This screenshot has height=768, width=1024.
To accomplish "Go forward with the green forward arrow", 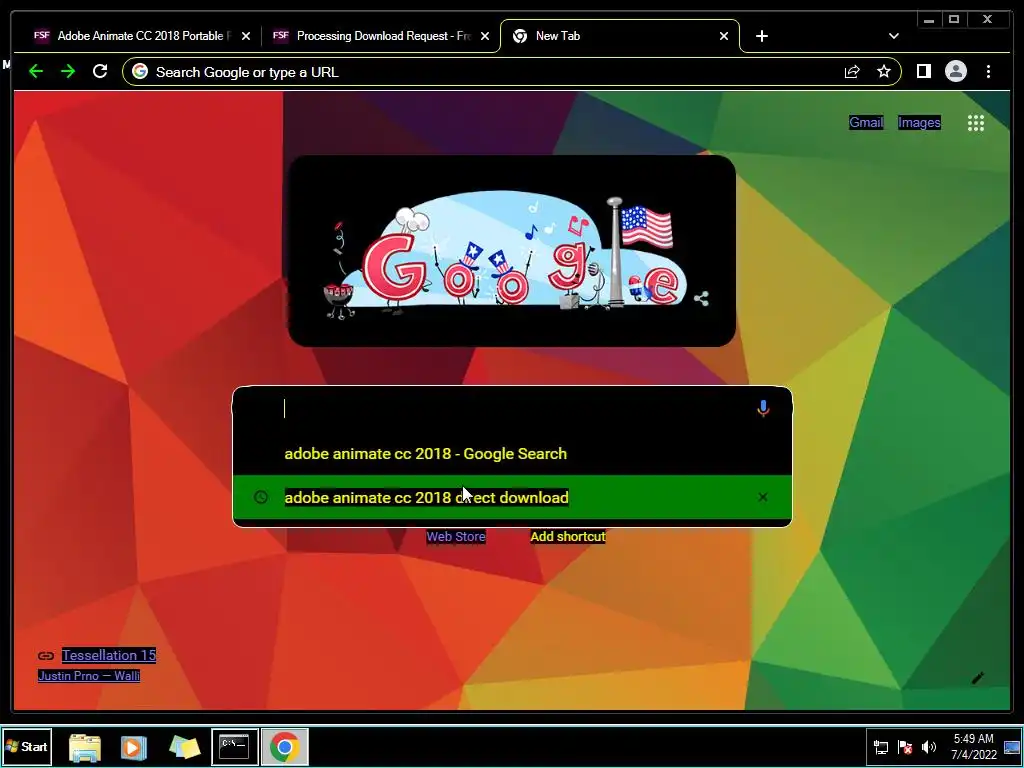I will 67,71.
